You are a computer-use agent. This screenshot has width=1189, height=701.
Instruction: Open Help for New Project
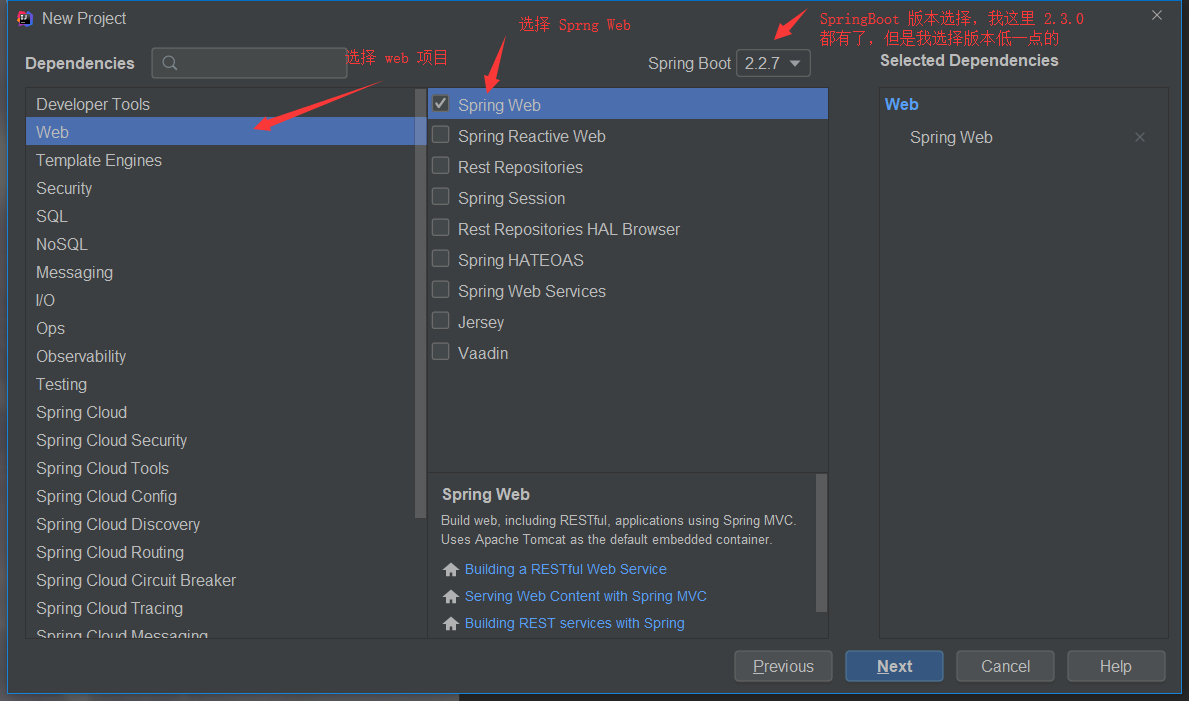point(1115,666)
